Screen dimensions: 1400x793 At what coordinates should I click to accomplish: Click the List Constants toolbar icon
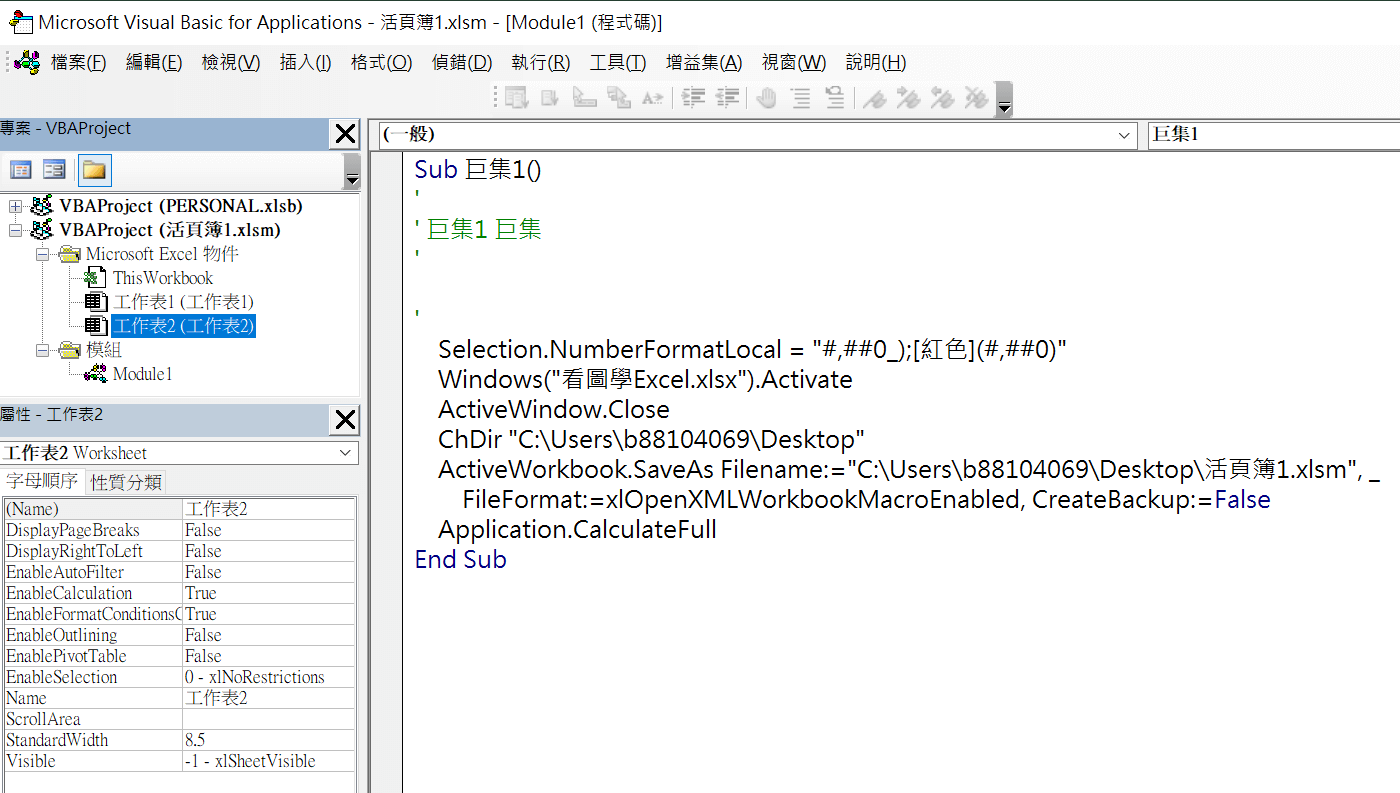(x=550, y=97)
